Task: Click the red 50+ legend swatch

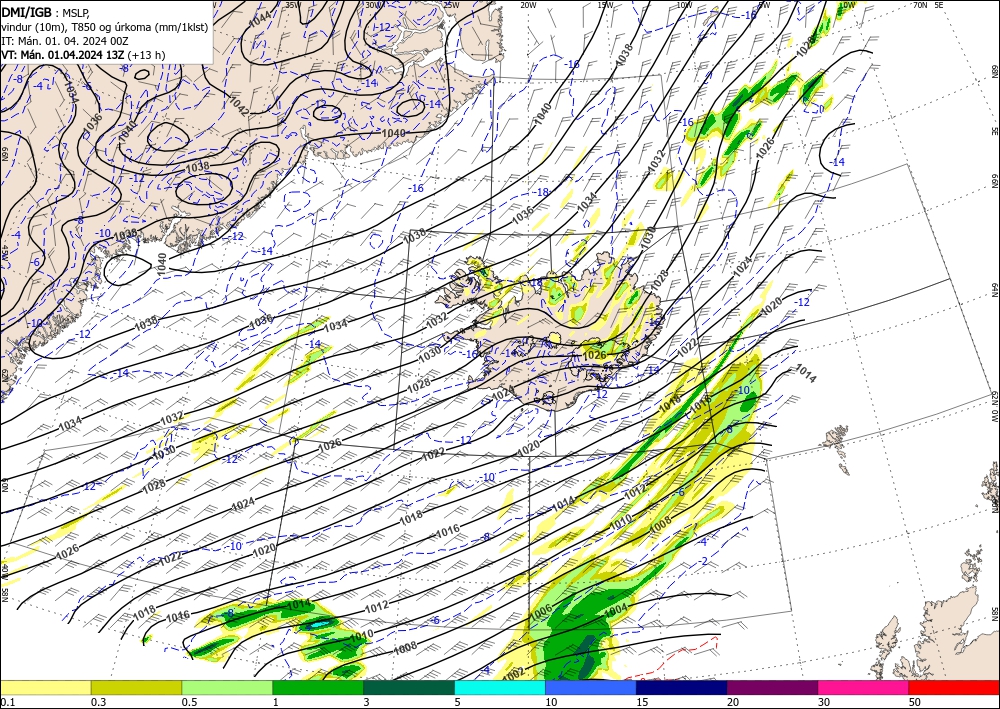Action: [954, 687]
